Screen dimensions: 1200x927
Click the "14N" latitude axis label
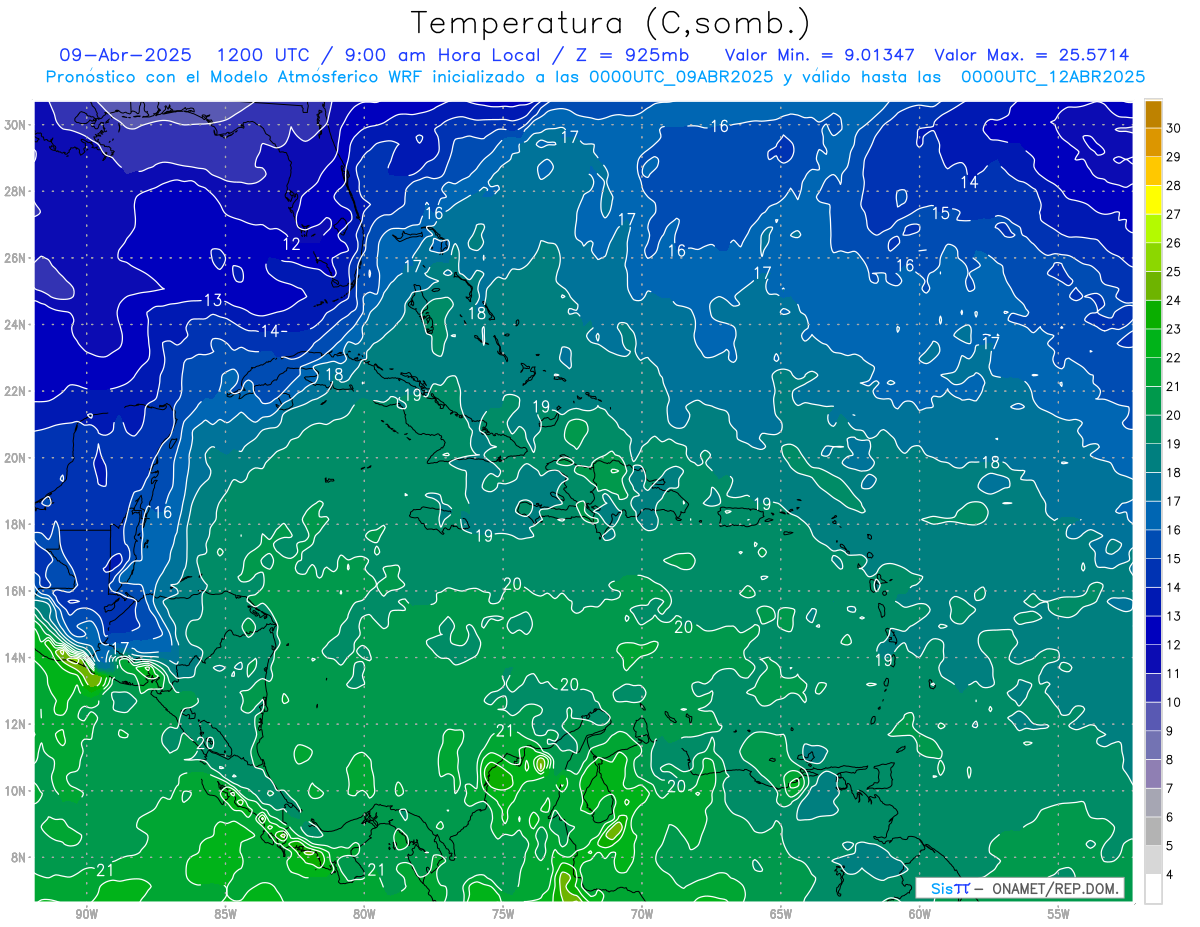(x=17, y=658)
